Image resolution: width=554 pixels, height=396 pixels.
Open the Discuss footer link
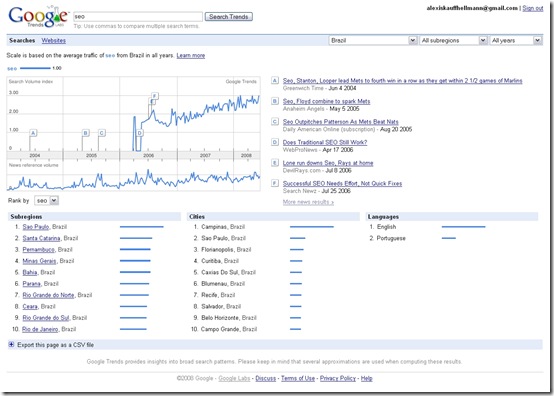(x=265, y=378)
